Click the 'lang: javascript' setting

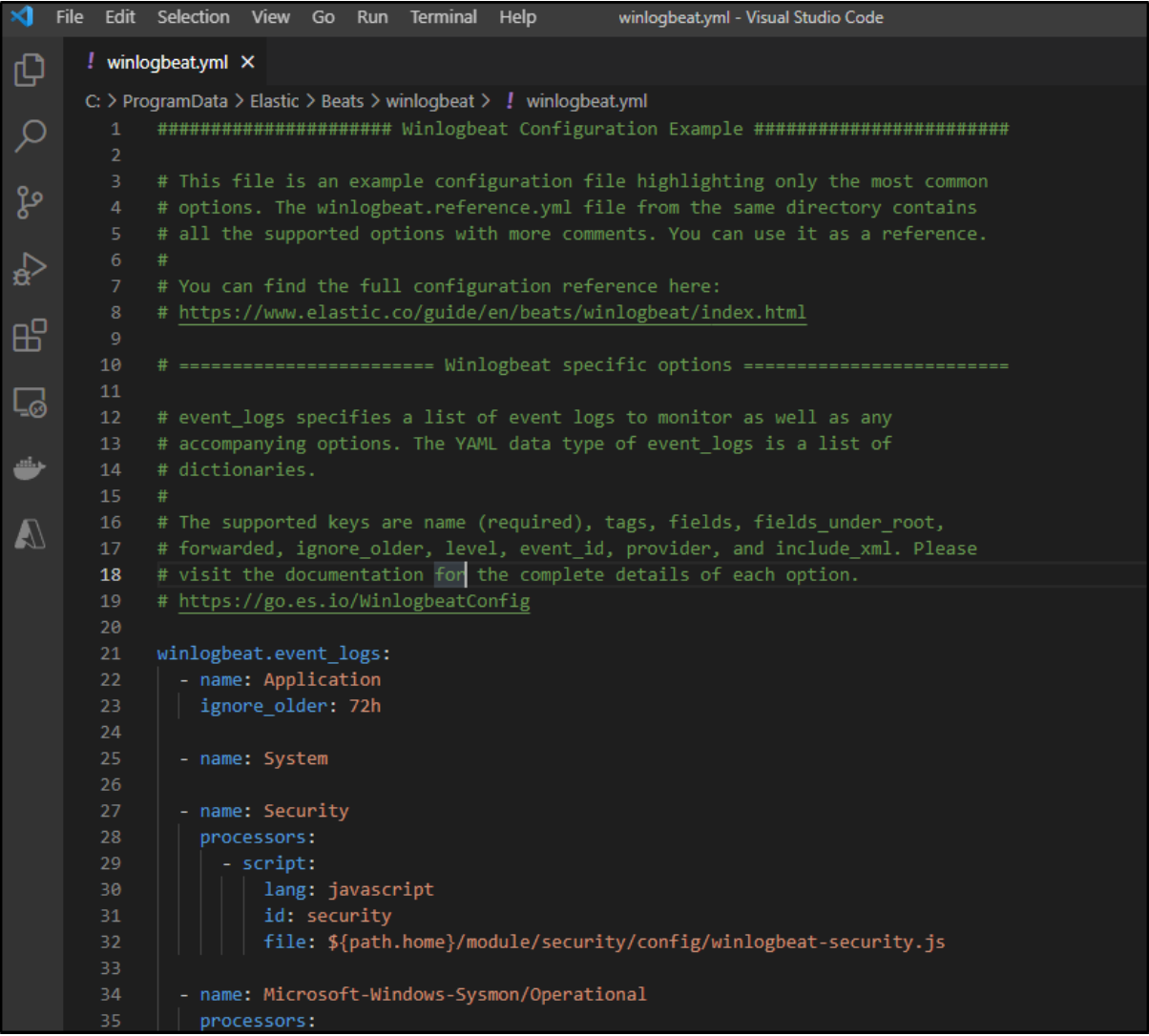(x=349, y=889)
